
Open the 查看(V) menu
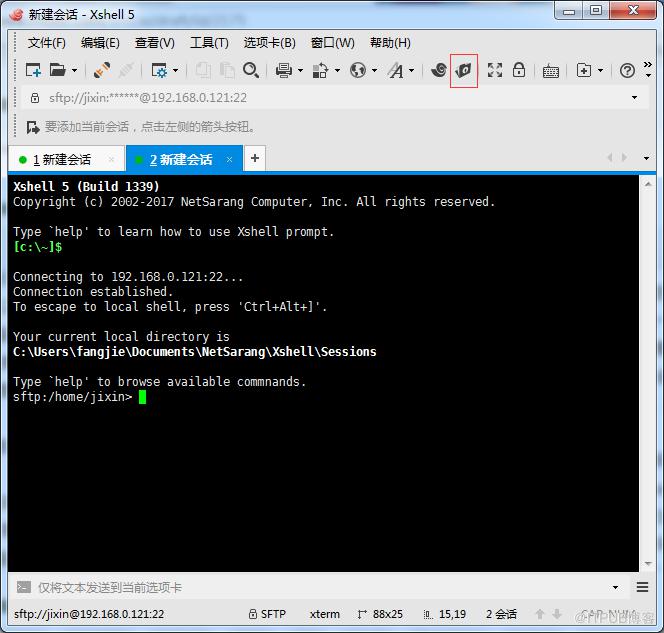pos(155,43)
